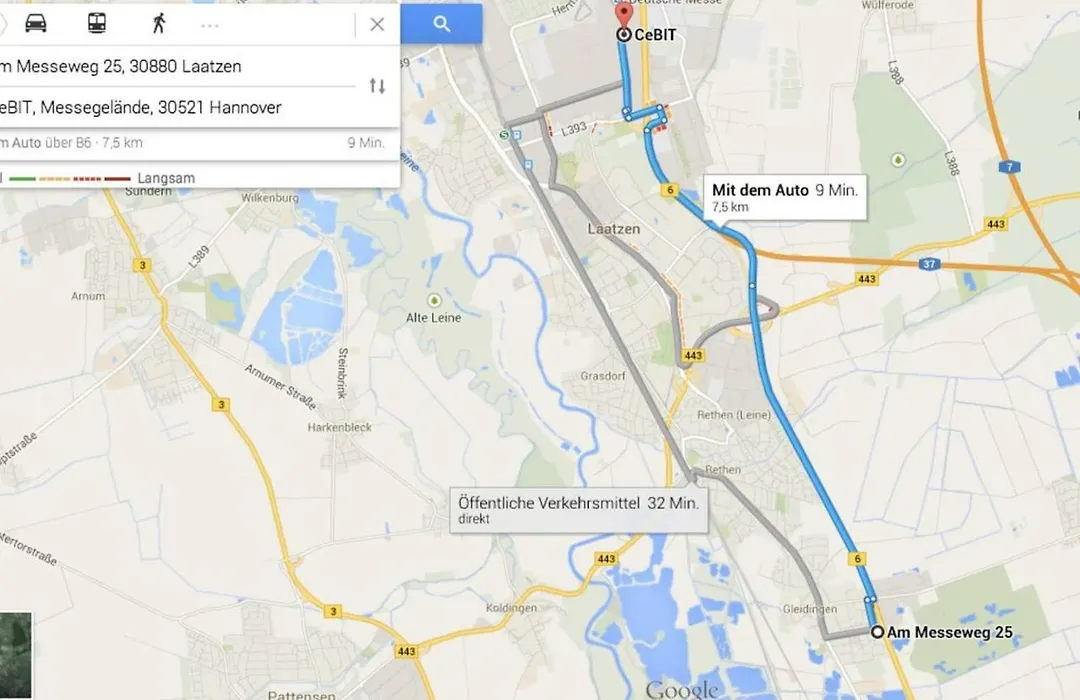Click the blue search button

442,24
